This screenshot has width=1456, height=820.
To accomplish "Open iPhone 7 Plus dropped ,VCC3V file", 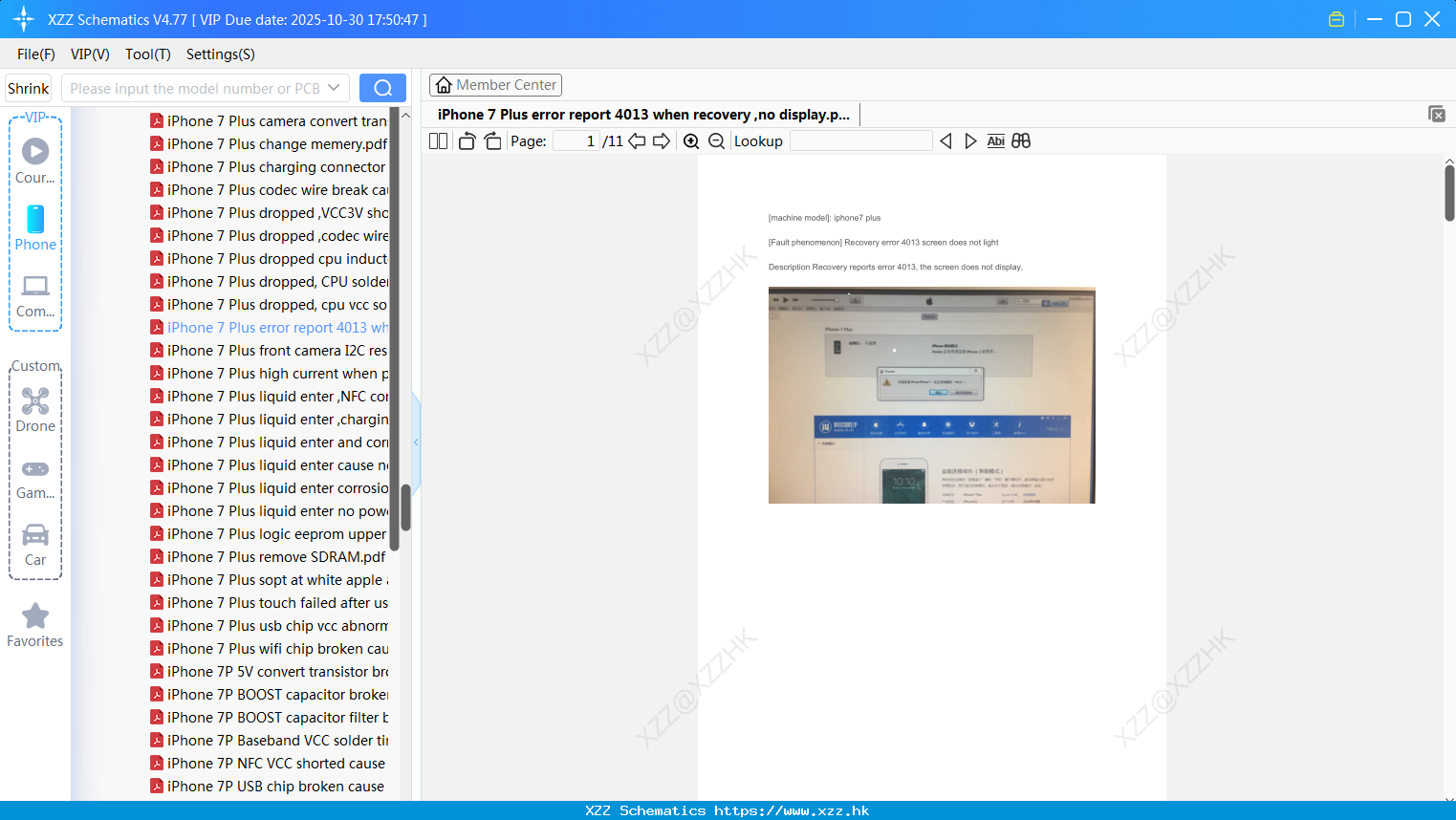I will click(x=269, y=212).
